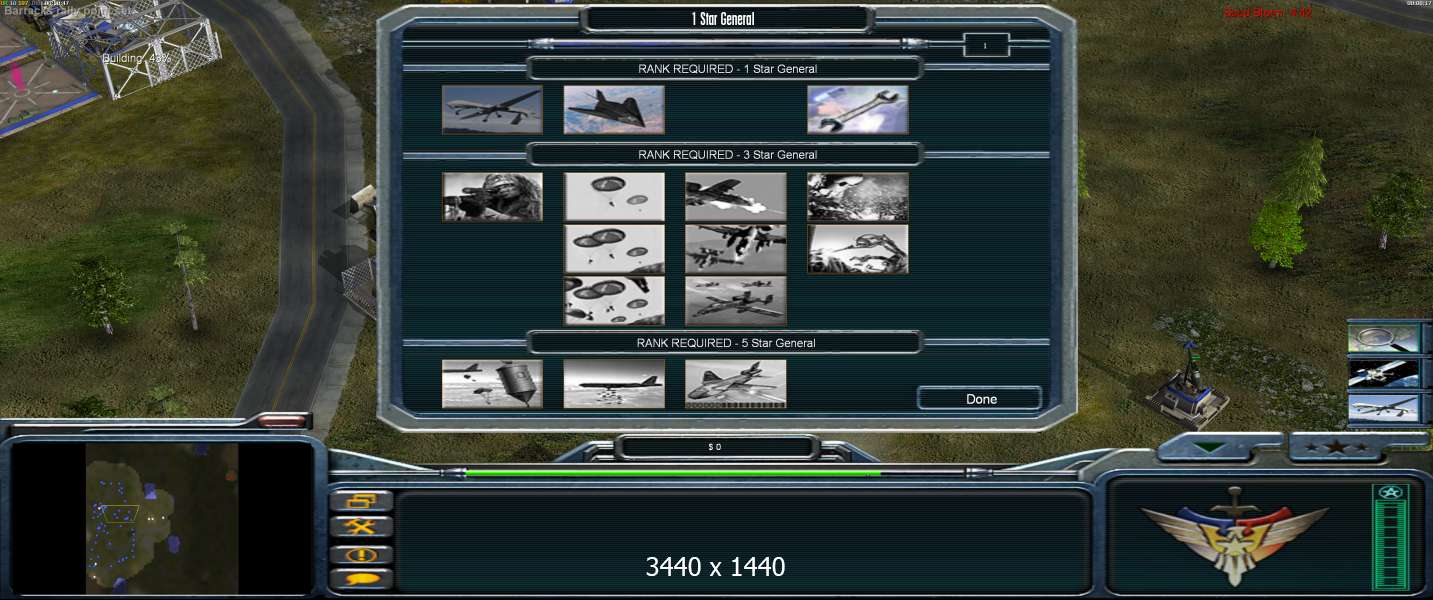Pick the bomber dropping bombs 5 Star power

(x=614, y=384)
